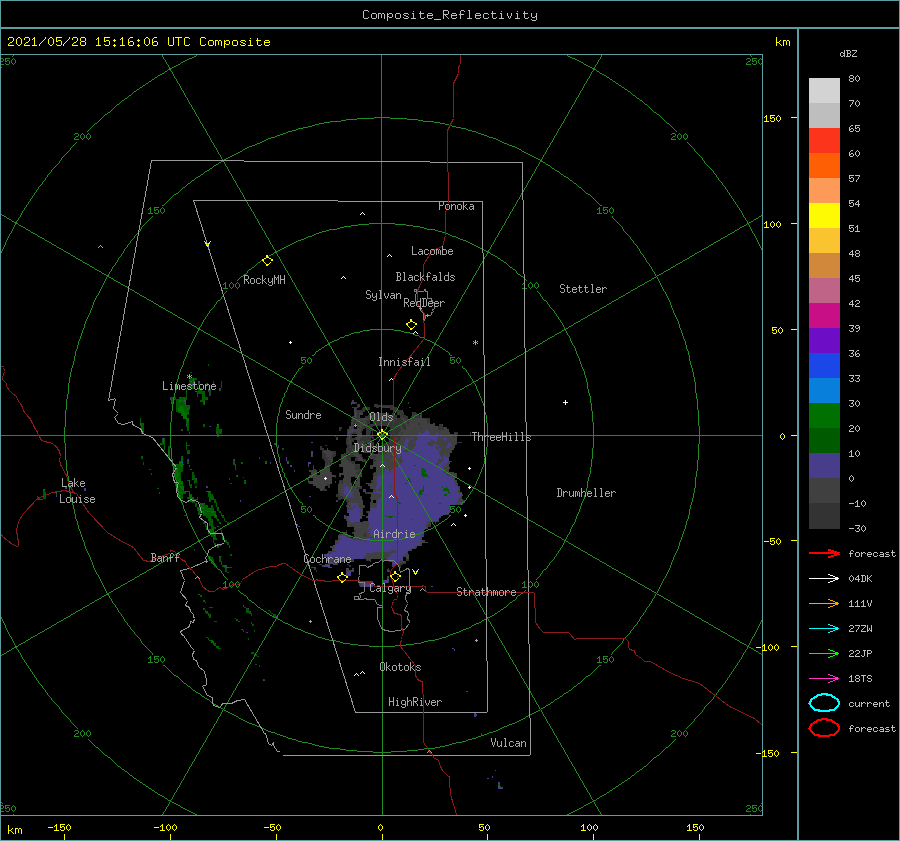Screen dimensions: 900x841
Task: Click the Vulcan label
Action: (x=509, y=743)
